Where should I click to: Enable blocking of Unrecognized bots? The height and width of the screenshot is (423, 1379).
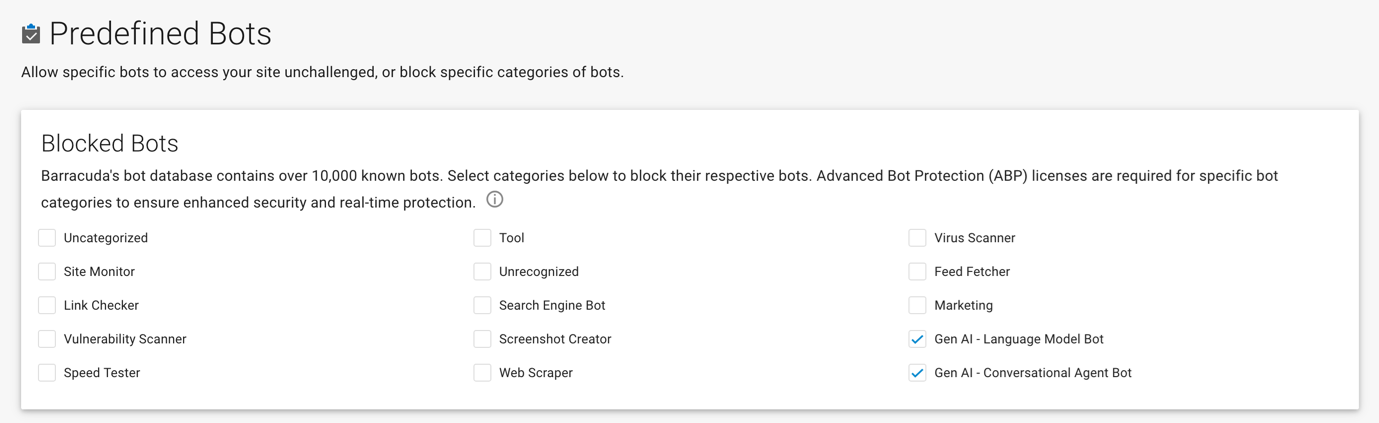(482, 272)
